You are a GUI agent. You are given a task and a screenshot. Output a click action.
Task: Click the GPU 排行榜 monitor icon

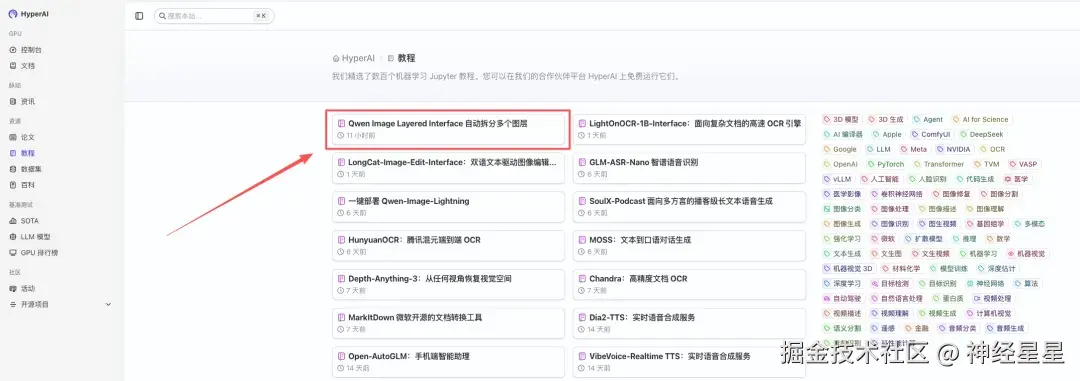click(x=13, y=253)
